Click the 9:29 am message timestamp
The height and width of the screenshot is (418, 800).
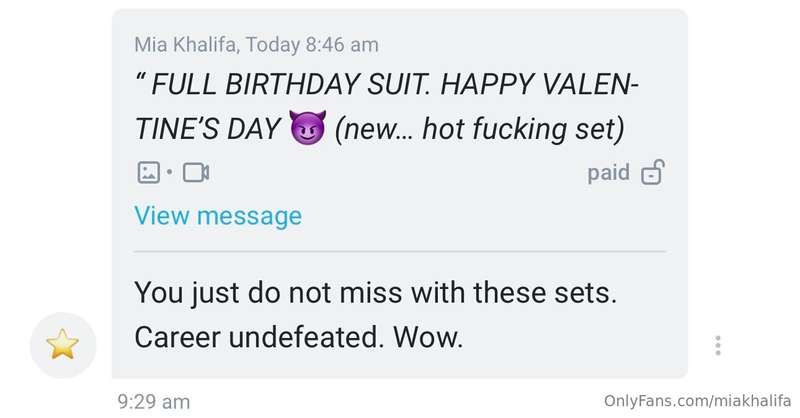point(154,402)
